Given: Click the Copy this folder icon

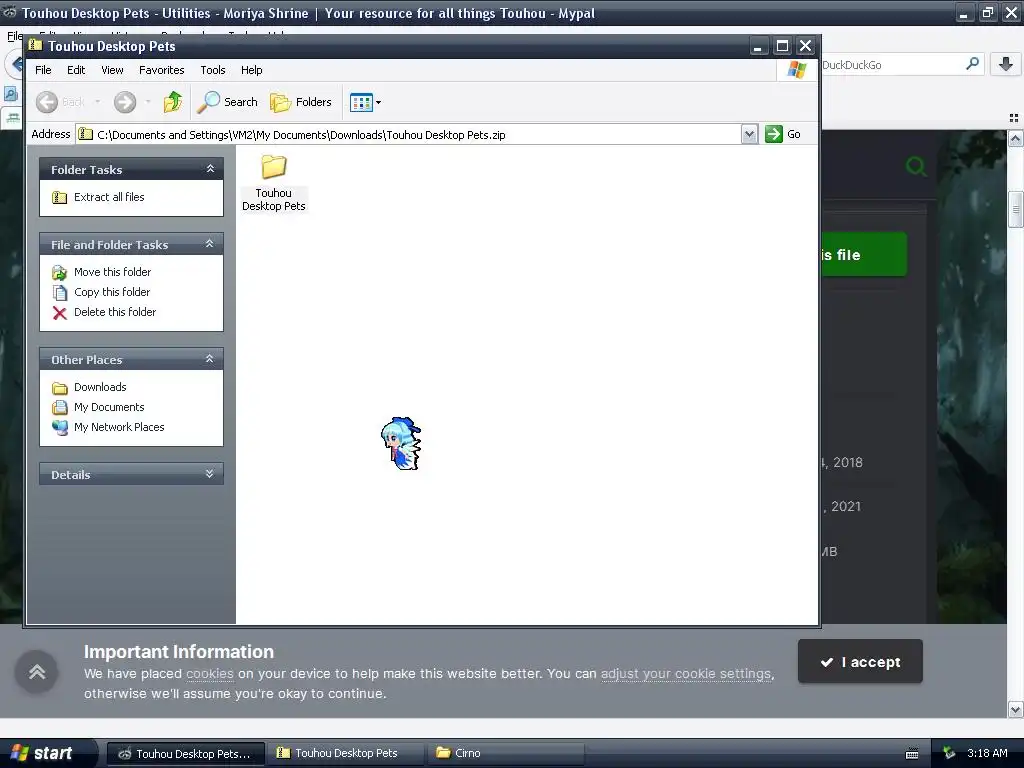Looking at the screenshot, I should click(x=59, y=293).
